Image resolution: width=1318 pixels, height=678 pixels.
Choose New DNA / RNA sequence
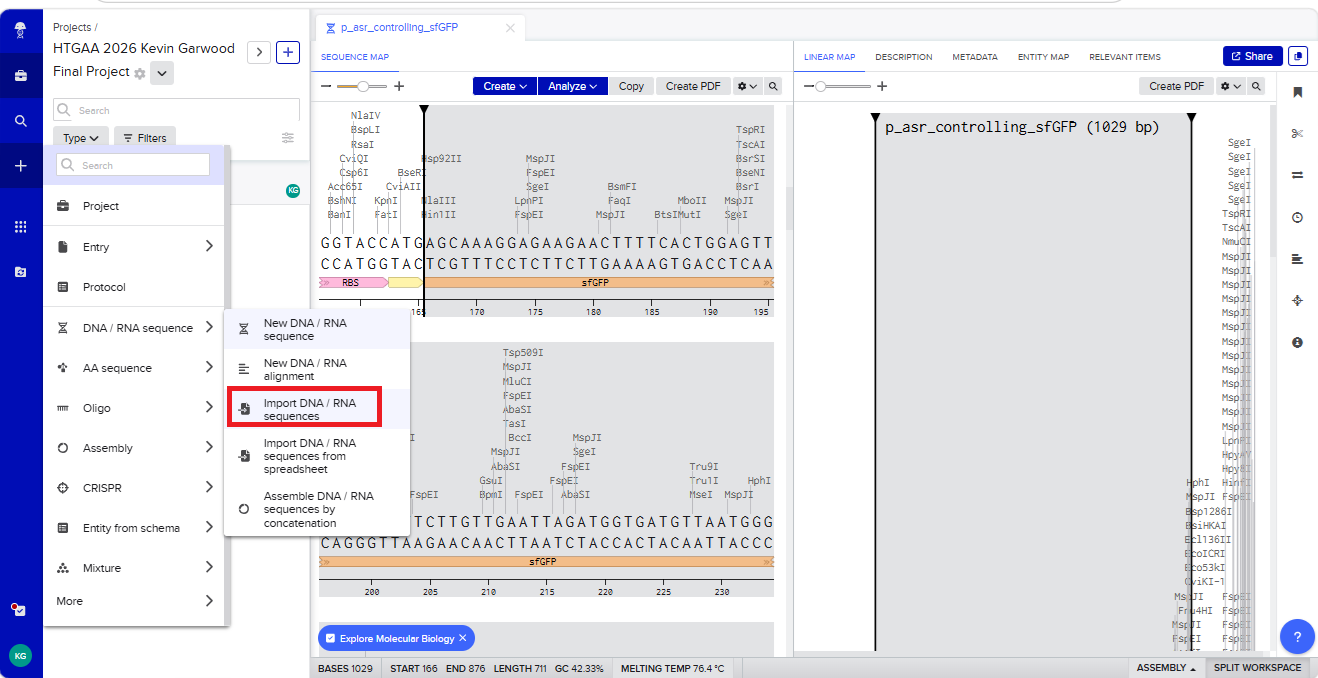point(317,329)
